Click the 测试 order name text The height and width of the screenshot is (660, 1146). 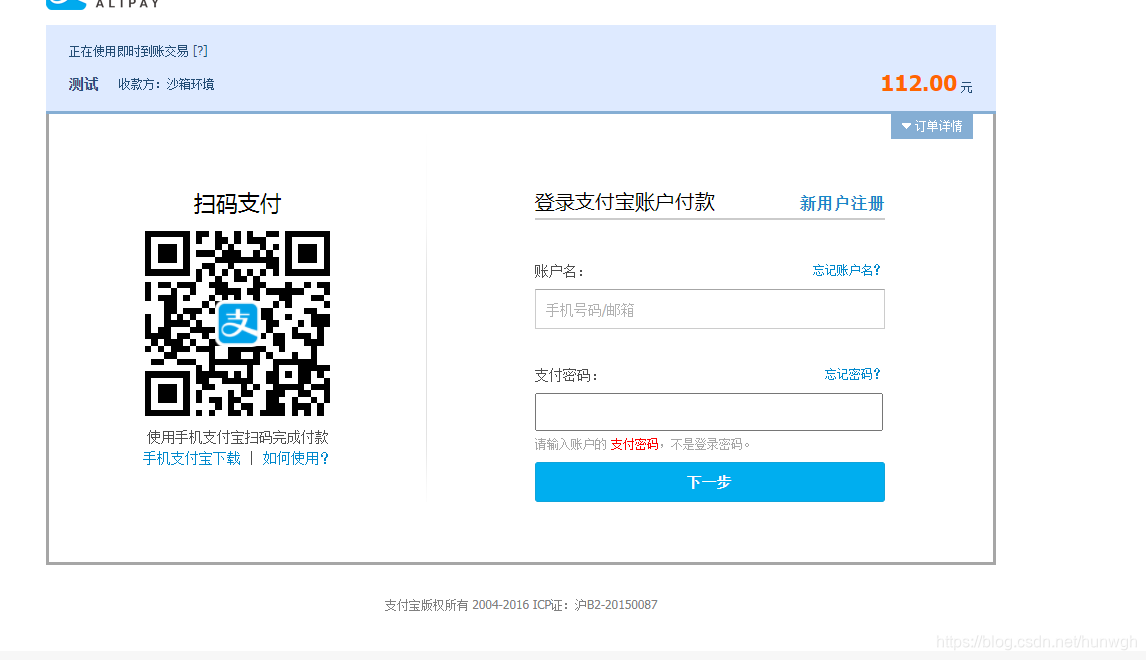[83, 84]
